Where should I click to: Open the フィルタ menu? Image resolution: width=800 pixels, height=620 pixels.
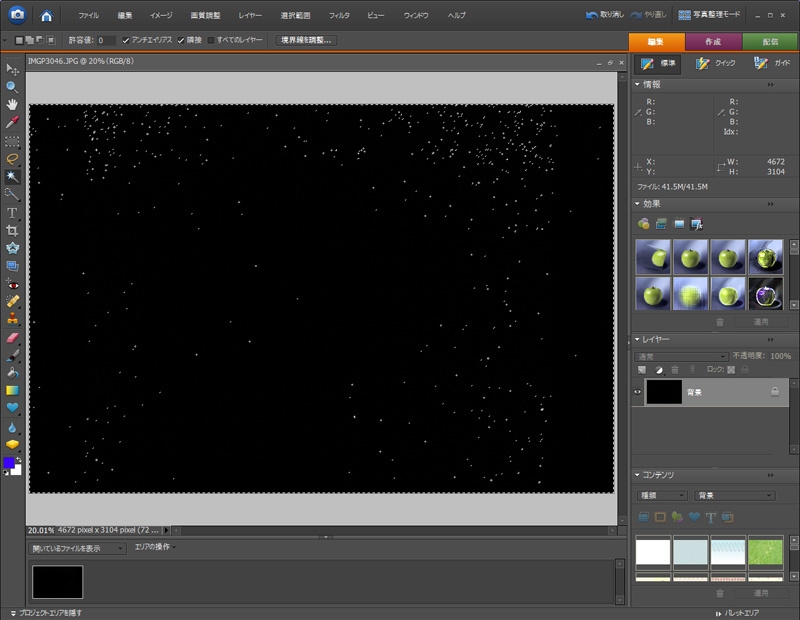tap(339, 16)
